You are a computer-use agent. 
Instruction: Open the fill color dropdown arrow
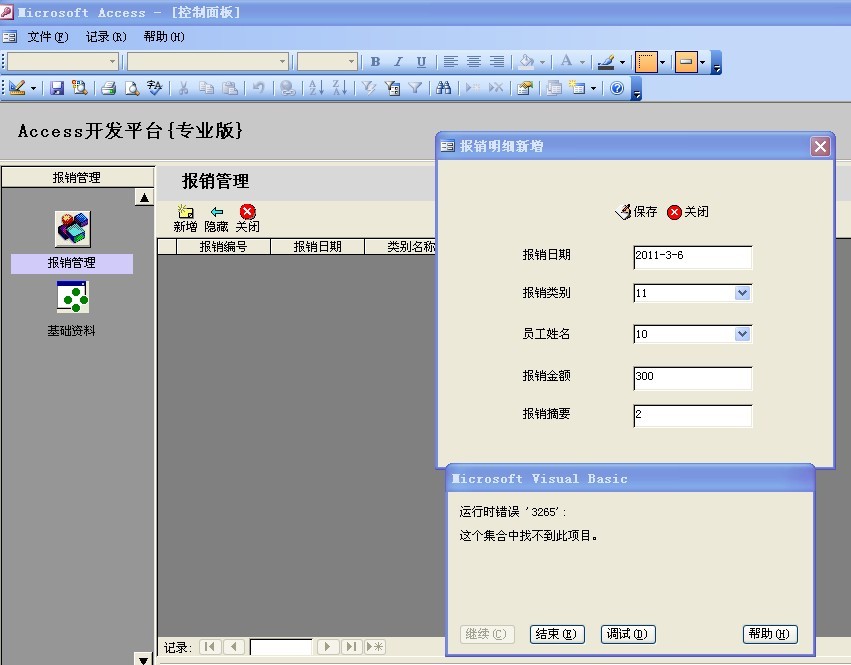click(x=542, y=62)
